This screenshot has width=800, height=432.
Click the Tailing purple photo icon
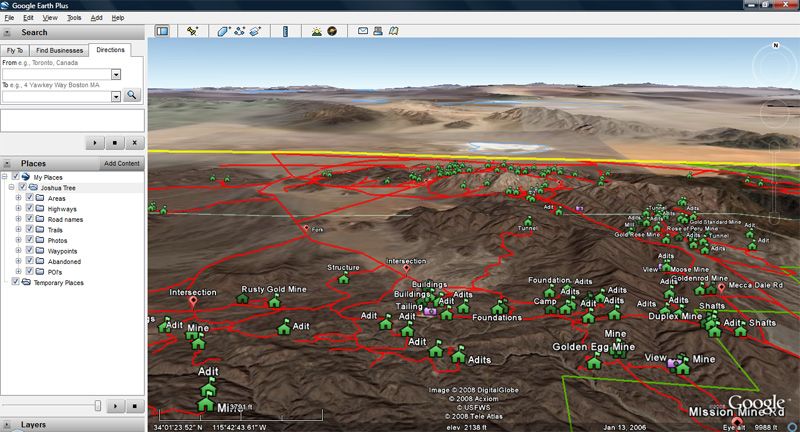pos(430,311)
